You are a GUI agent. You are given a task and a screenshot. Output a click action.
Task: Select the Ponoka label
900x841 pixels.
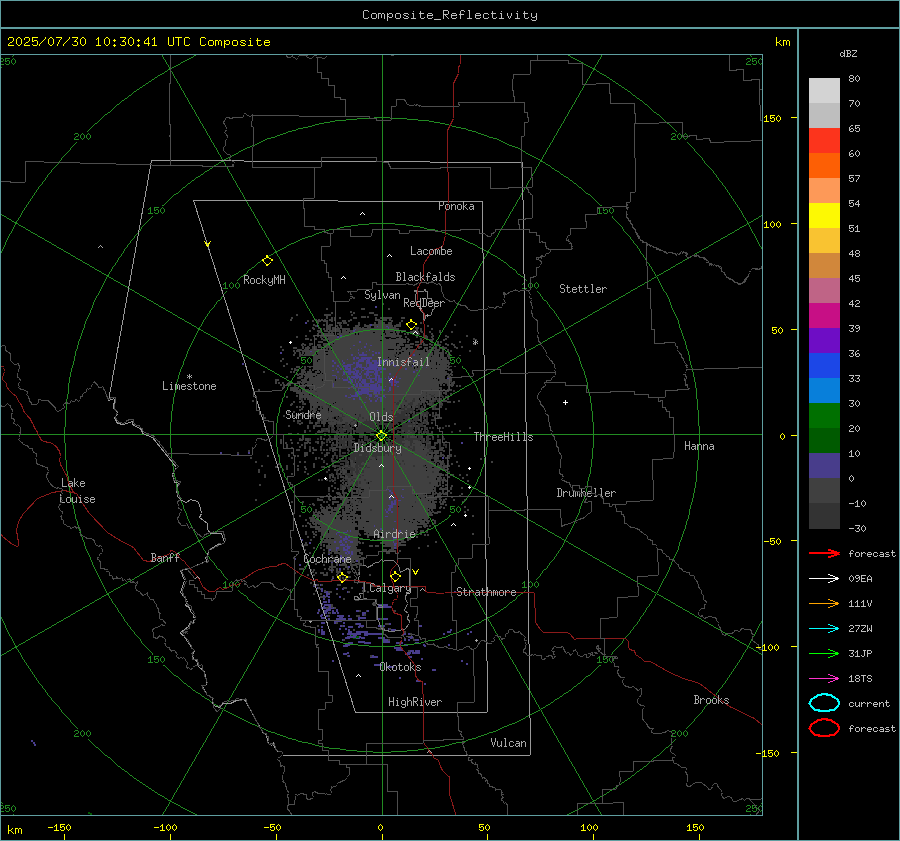tap(456, 206)
